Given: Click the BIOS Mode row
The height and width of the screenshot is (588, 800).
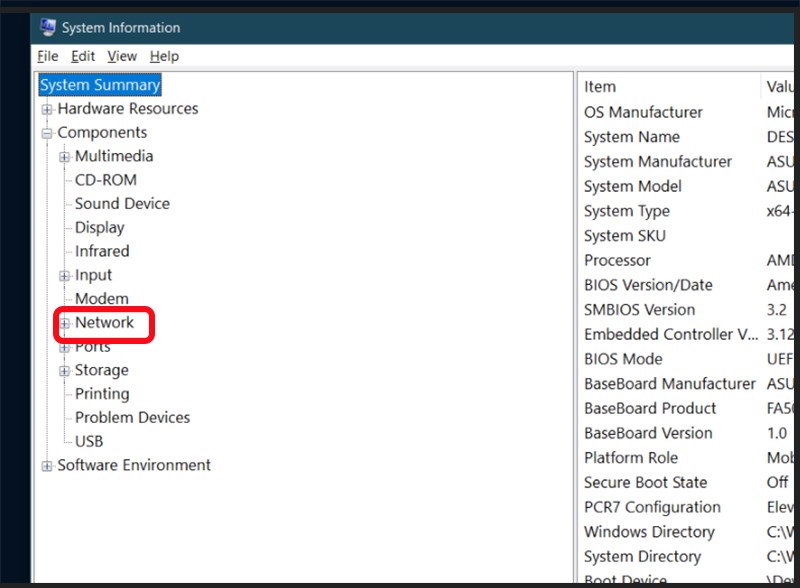Looking at the screenshot, I should 687,359.
